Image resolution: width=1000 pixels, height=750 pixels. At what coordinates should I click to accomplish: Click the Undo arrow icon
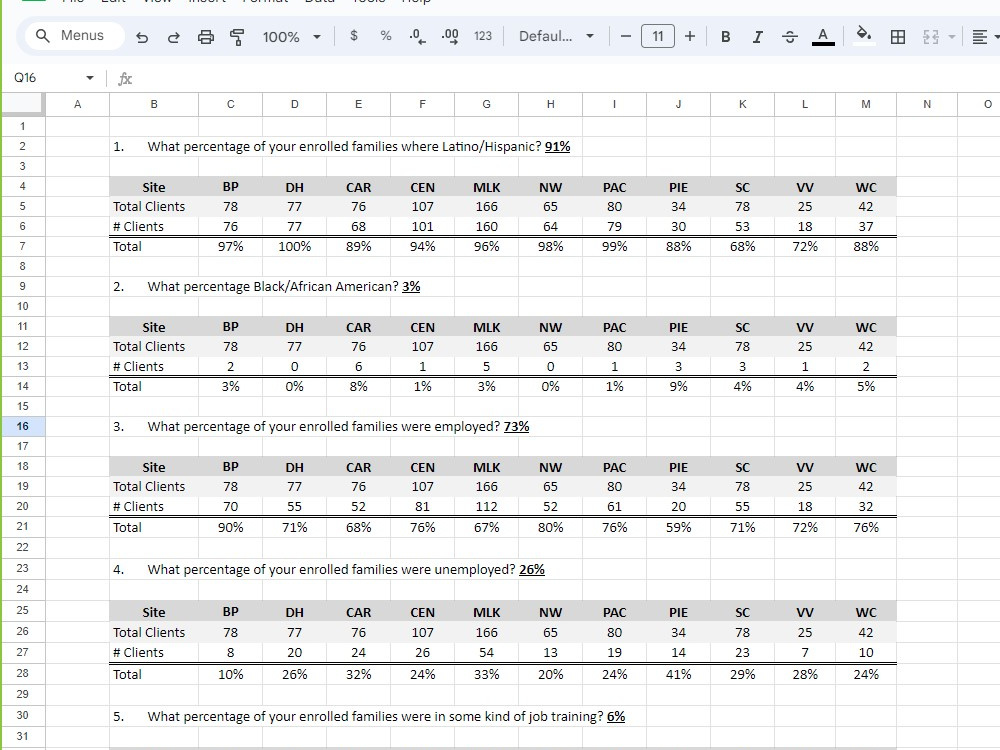pos(142,37)
